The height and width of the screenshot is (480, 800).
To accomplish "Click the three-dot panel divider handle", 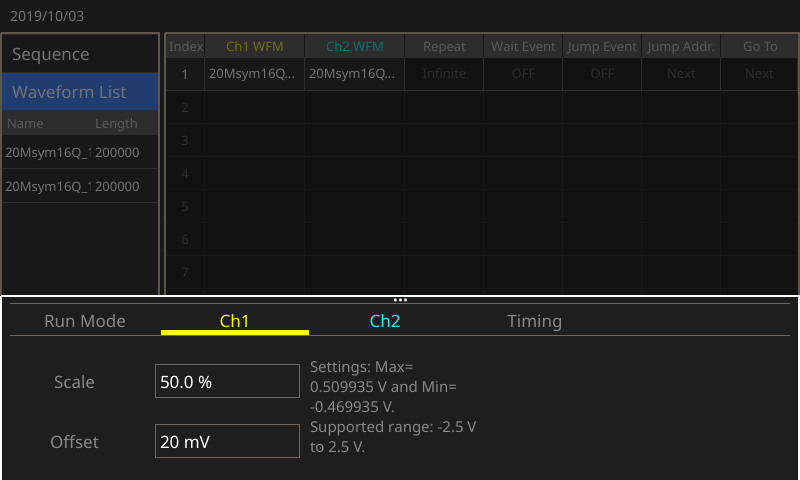I will (x=400, y=300).
